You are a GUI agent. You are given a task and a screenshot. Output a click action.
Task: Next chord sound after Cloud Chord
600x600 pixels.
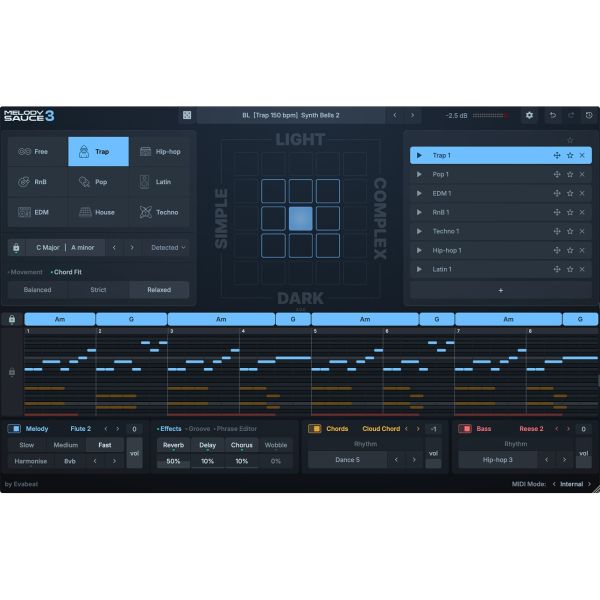pyautogui.click(x=418, y=429)
